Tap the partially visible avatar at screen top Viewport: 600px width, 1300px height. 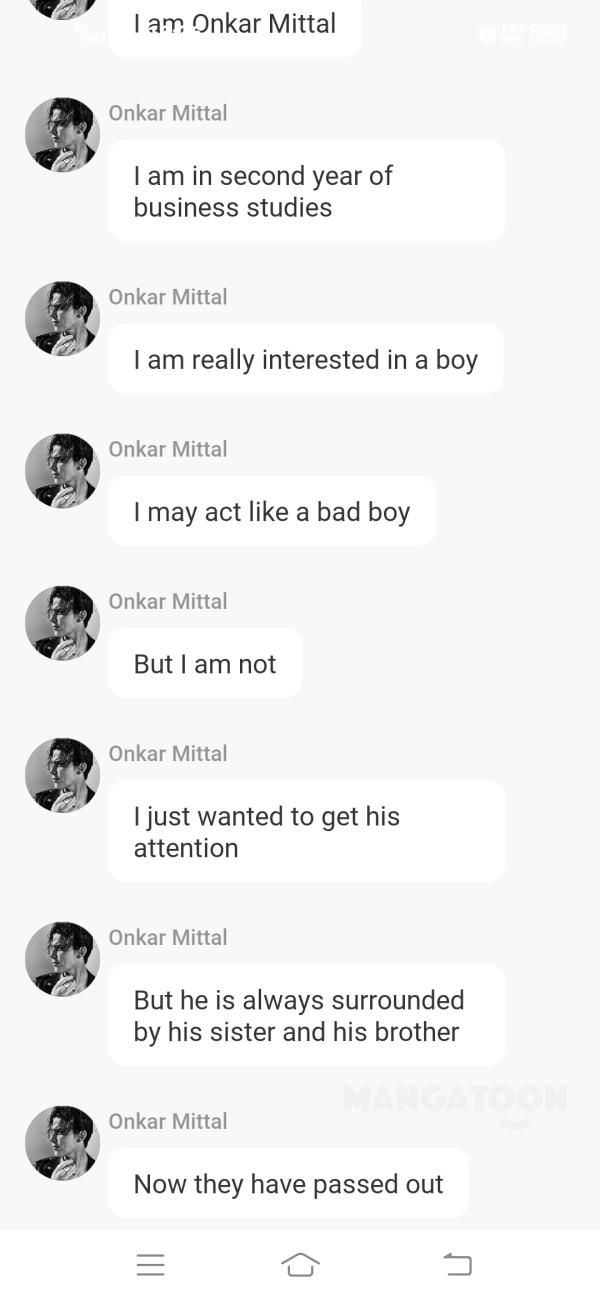coord(62,10)
